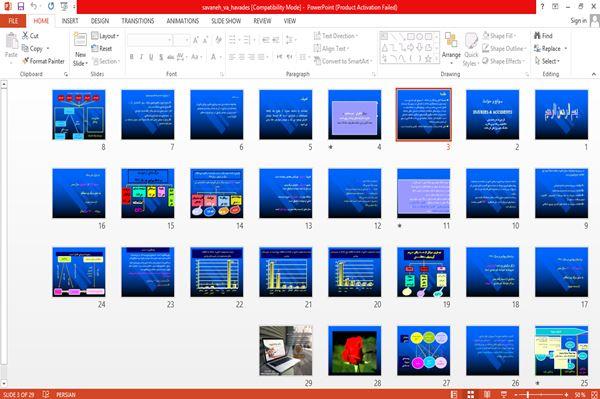Click the Paste clipboard icon
The height and width of the screenshot is (399, 600).
pyautogui.click(x=11, y=41)
